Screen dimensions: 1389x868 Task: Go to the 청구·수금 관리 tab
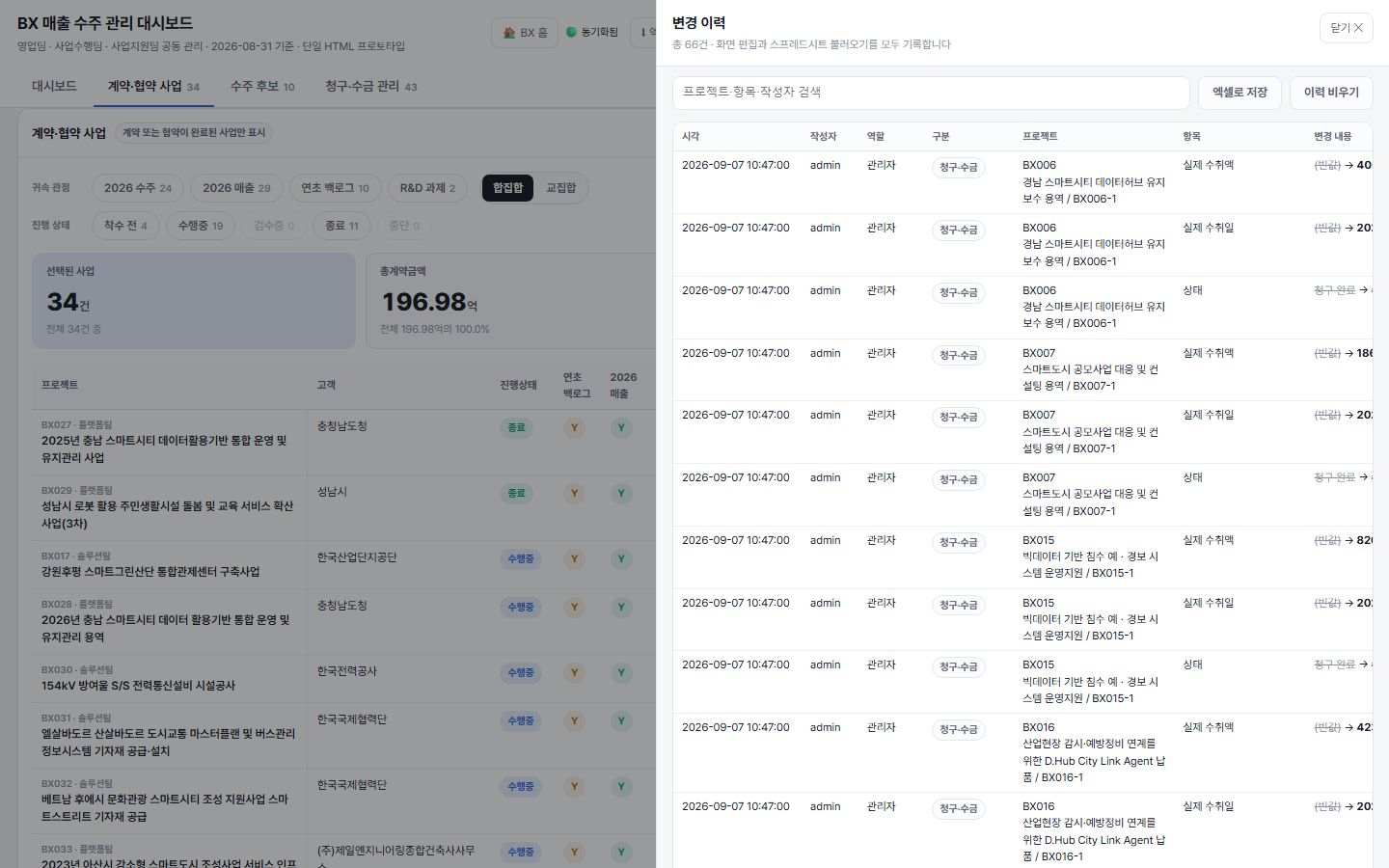click(370, 86)
